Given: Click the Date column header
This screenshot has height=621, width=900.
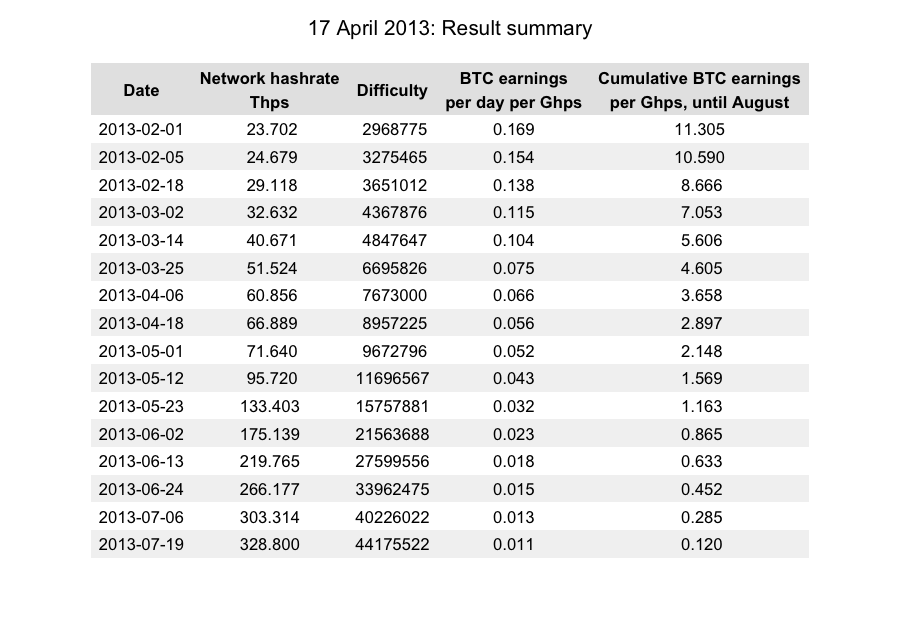Looking at the screenshot, I should (141, 90).
